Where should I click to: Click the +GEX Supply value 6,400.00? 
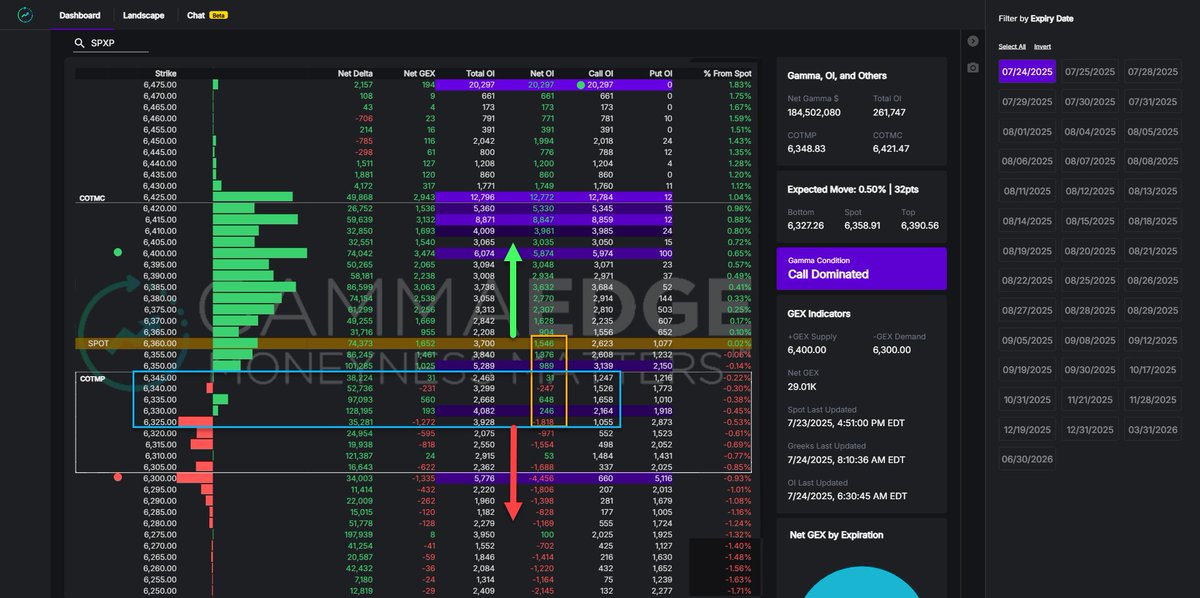tap(806, 350)
